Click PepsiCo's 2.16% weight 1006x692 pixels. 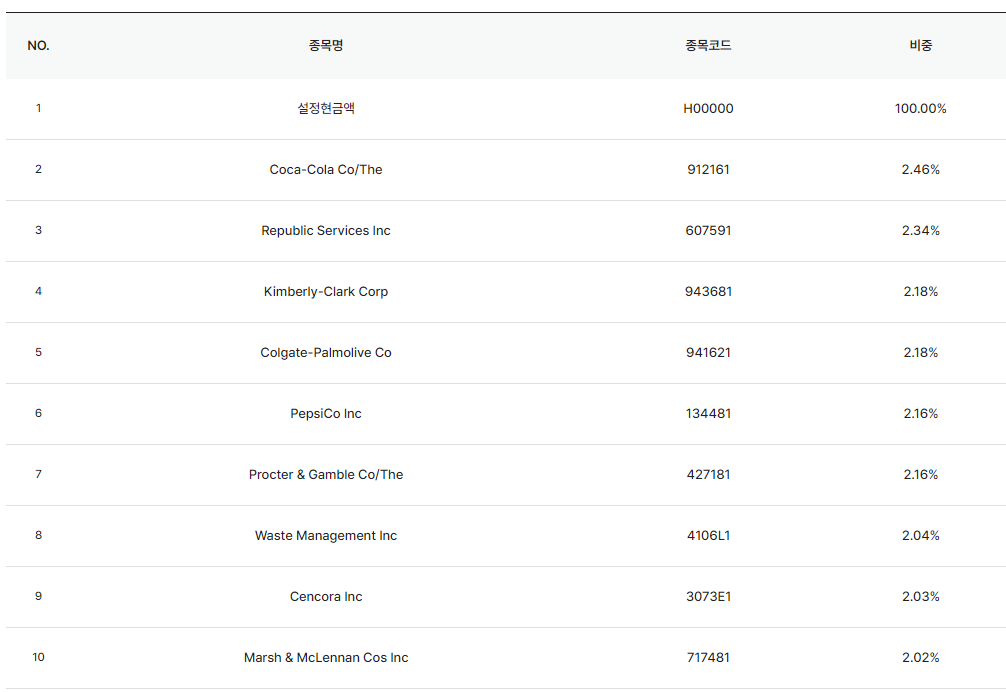click(x=921, y=413)
